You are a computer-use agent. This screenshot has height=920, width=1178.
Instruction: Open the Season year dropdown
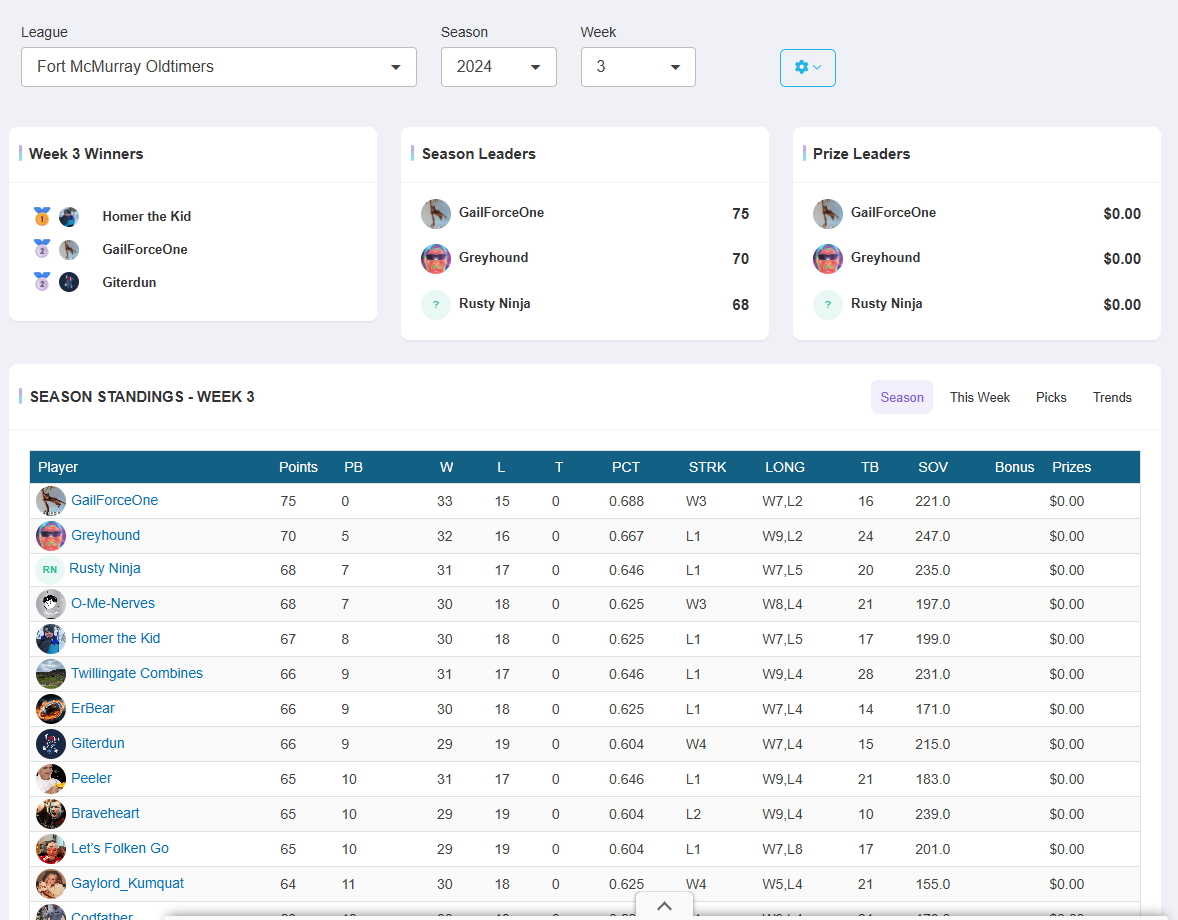(498, 67)
